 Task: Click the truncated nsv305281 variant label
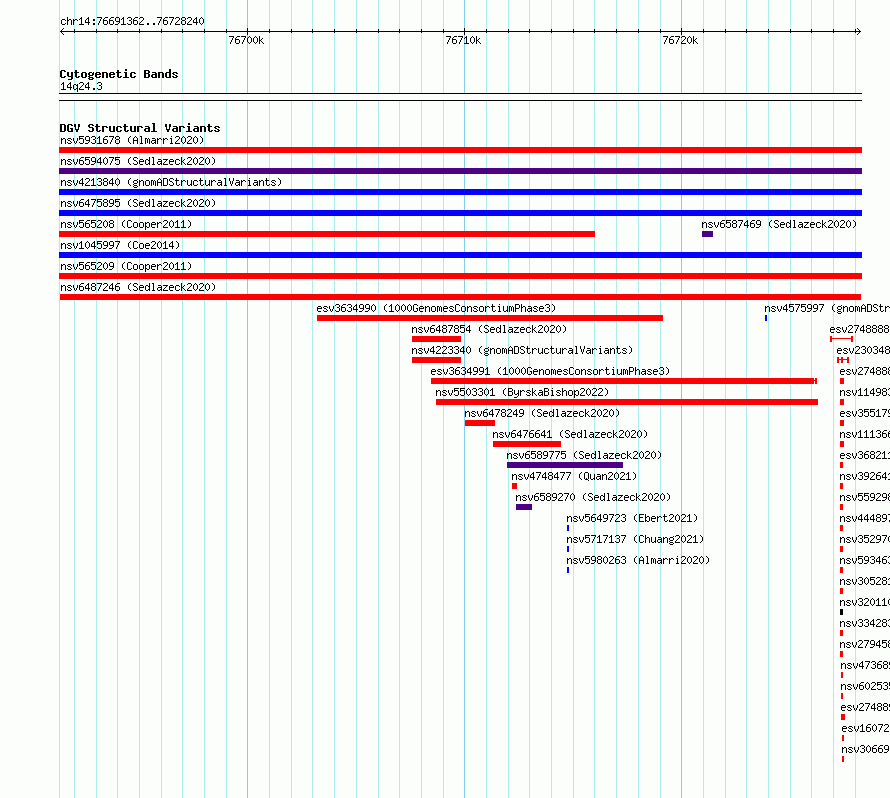[x=864, y=581]
